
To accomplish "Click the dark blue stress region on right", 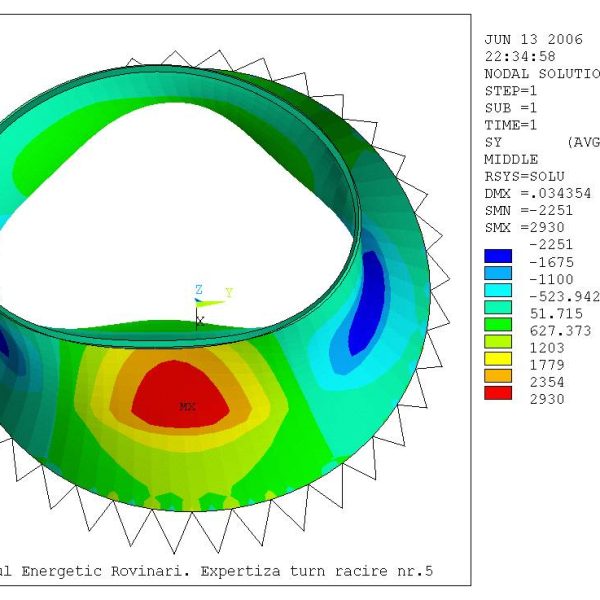I will tap(367, 303).
